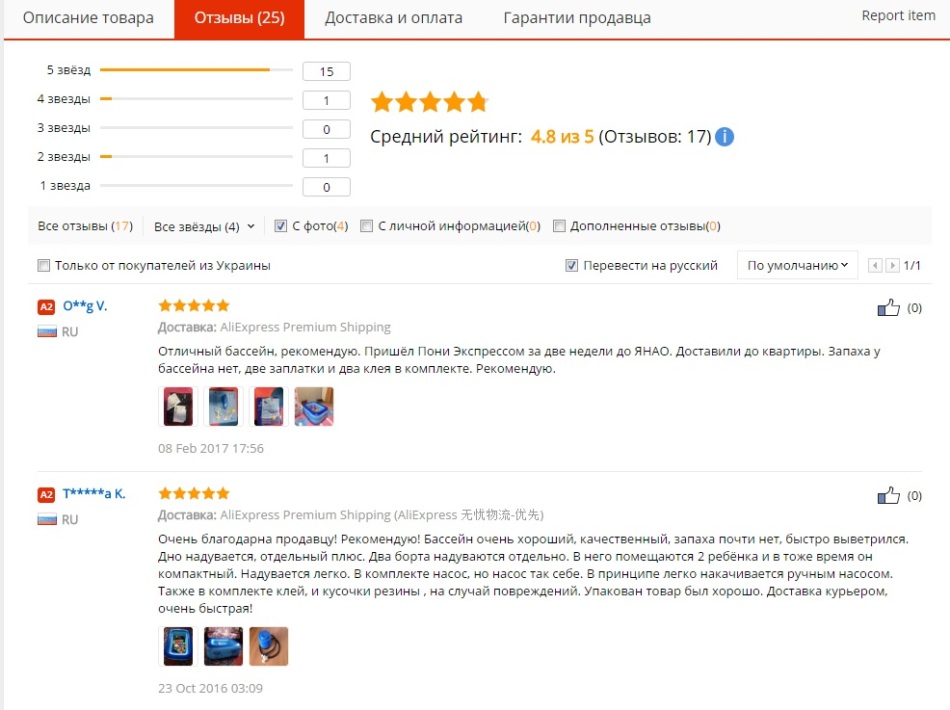Go to previous reviews page arrow

[x=875, y=265]
